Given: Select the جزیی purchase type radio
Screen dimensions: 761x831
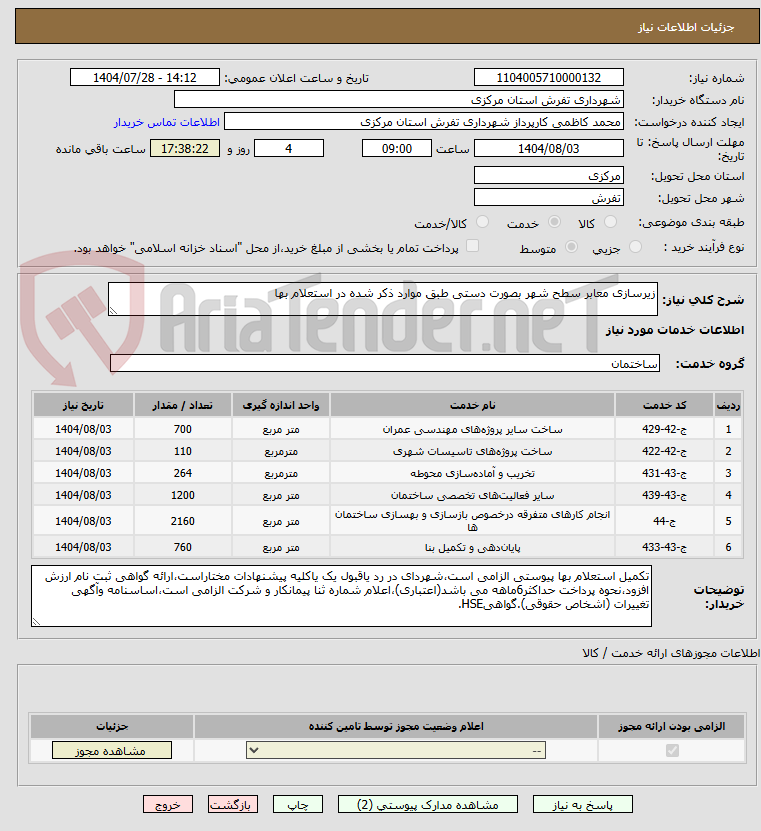Looking at the screenshot, I should (x=635, y=247).
